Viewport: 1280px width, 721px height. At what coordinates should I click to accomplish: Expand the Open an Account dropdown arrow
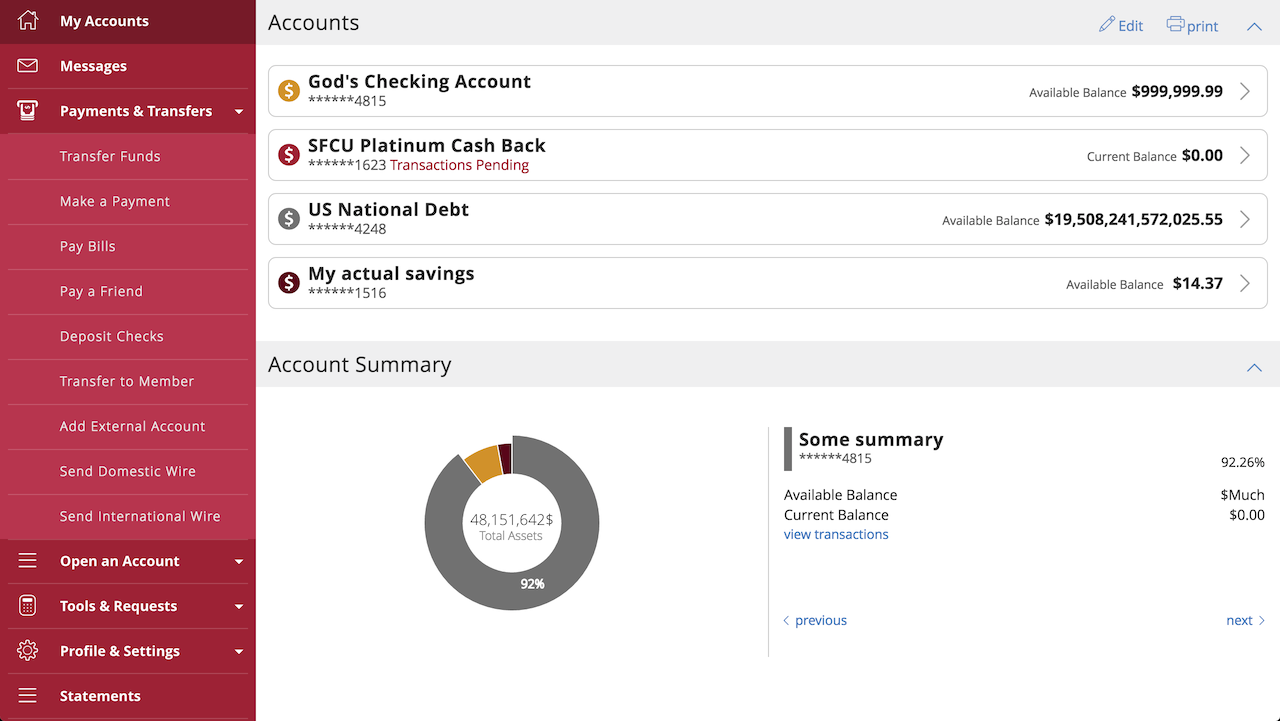pos(238,562)
